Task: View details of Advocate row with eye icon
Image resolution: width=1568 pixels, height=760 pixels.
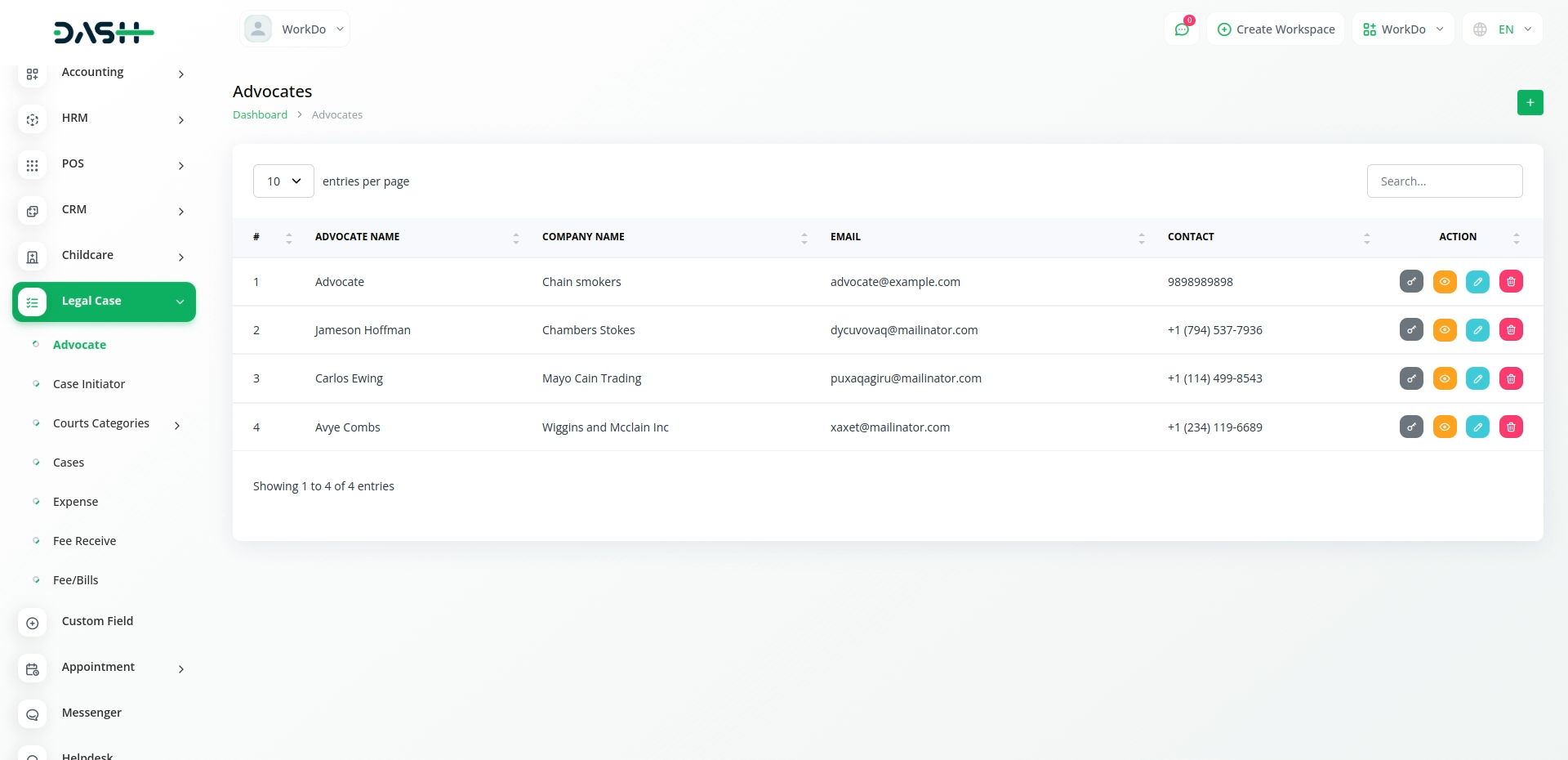Action: click(x=1444, y=282)
